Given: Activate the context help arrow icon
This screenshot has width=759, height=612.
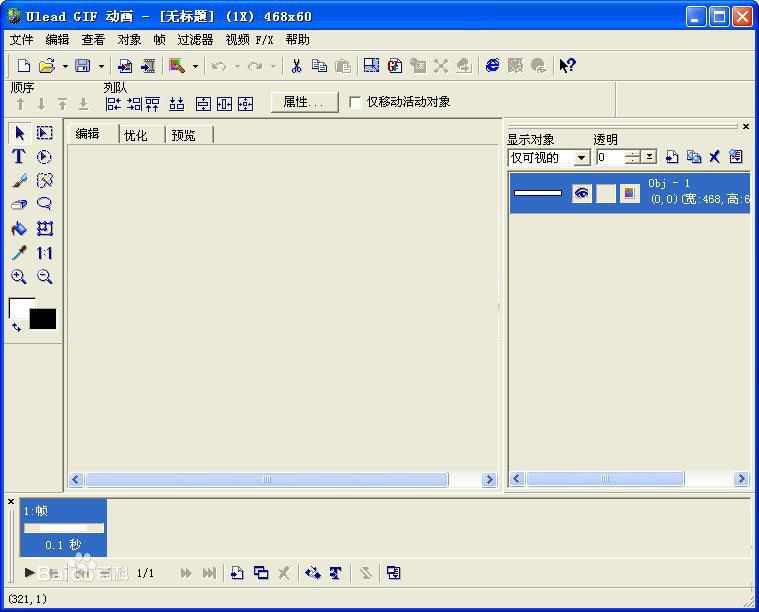Looking at the screenshot, I should (567, 65).
